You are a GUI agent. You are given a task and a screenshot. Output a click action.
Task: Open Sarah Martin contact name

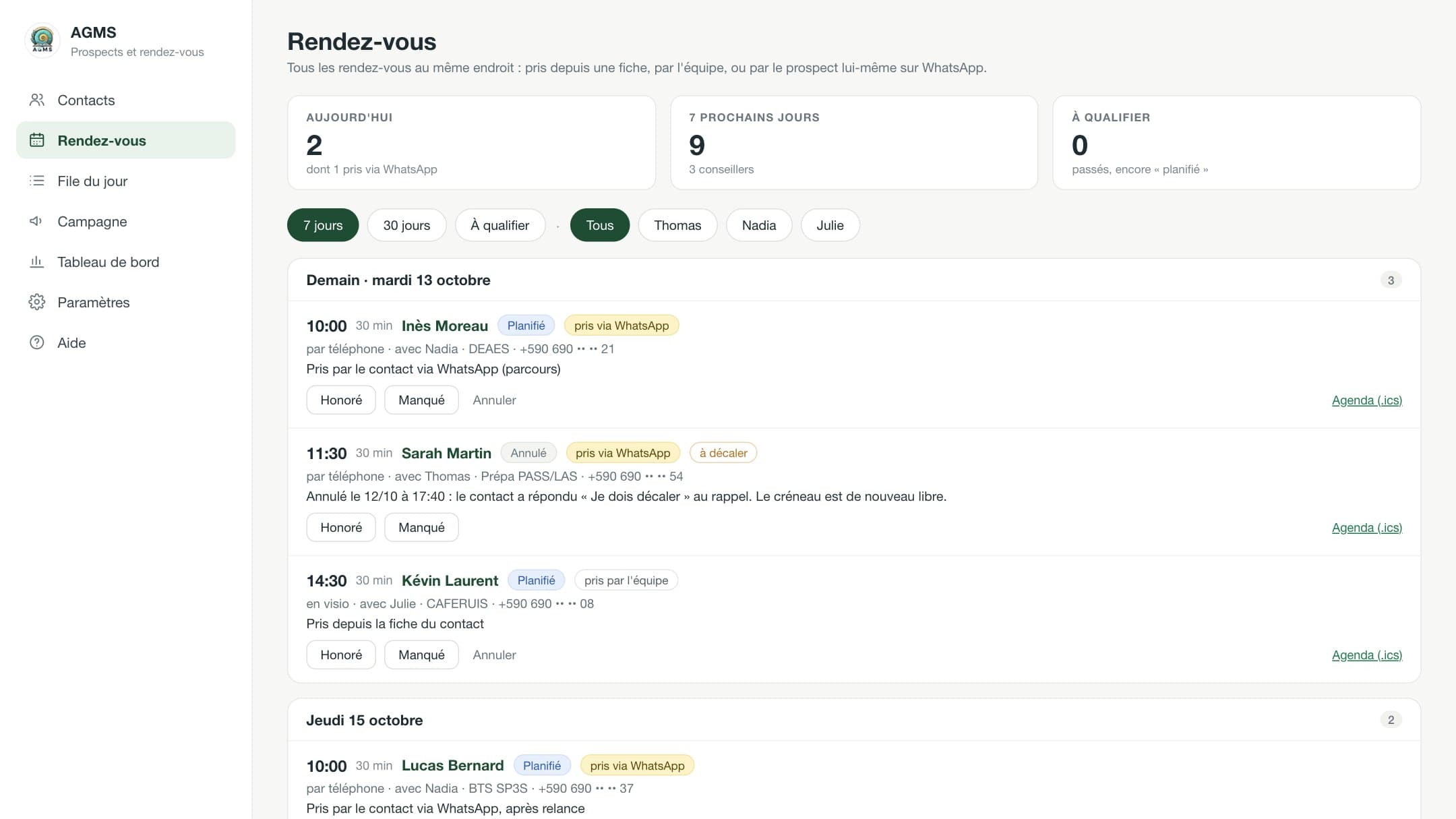point(446,453)
